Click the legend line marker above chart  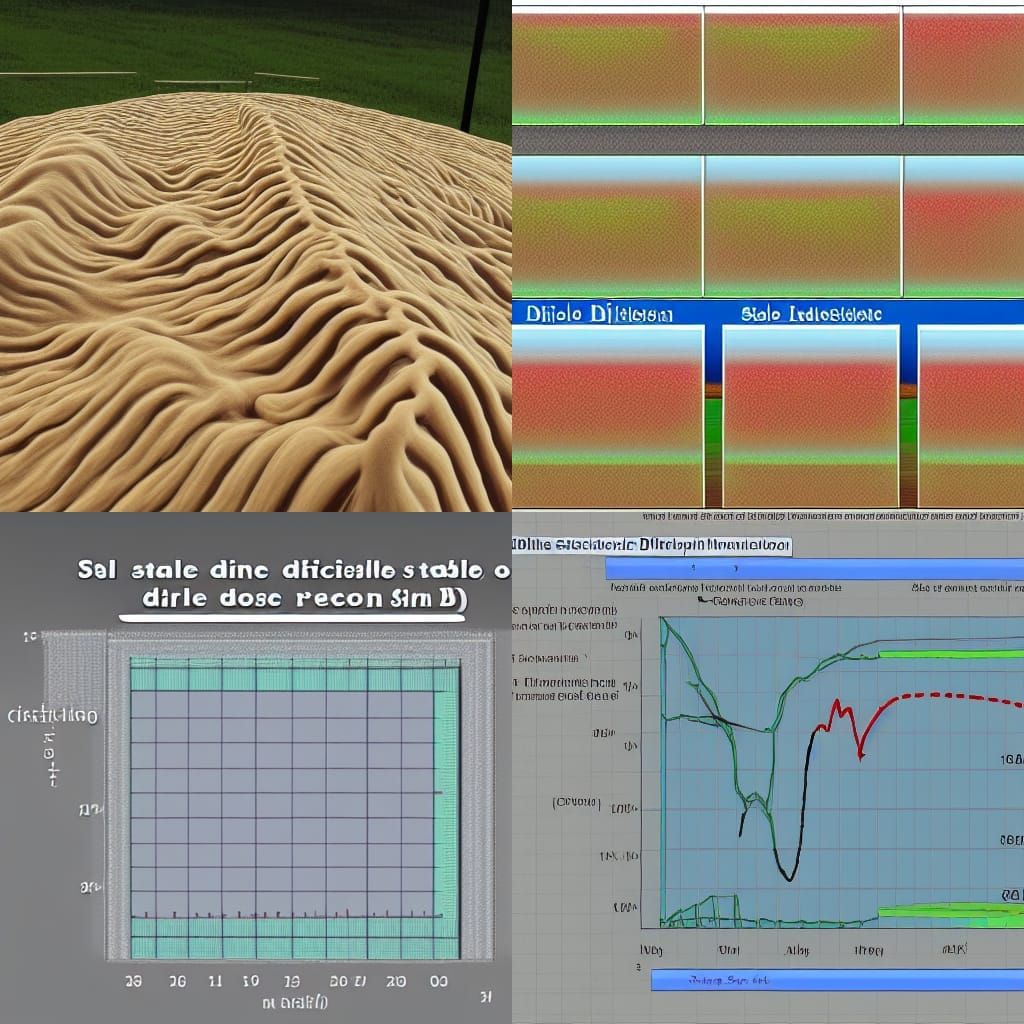[707, 602]
